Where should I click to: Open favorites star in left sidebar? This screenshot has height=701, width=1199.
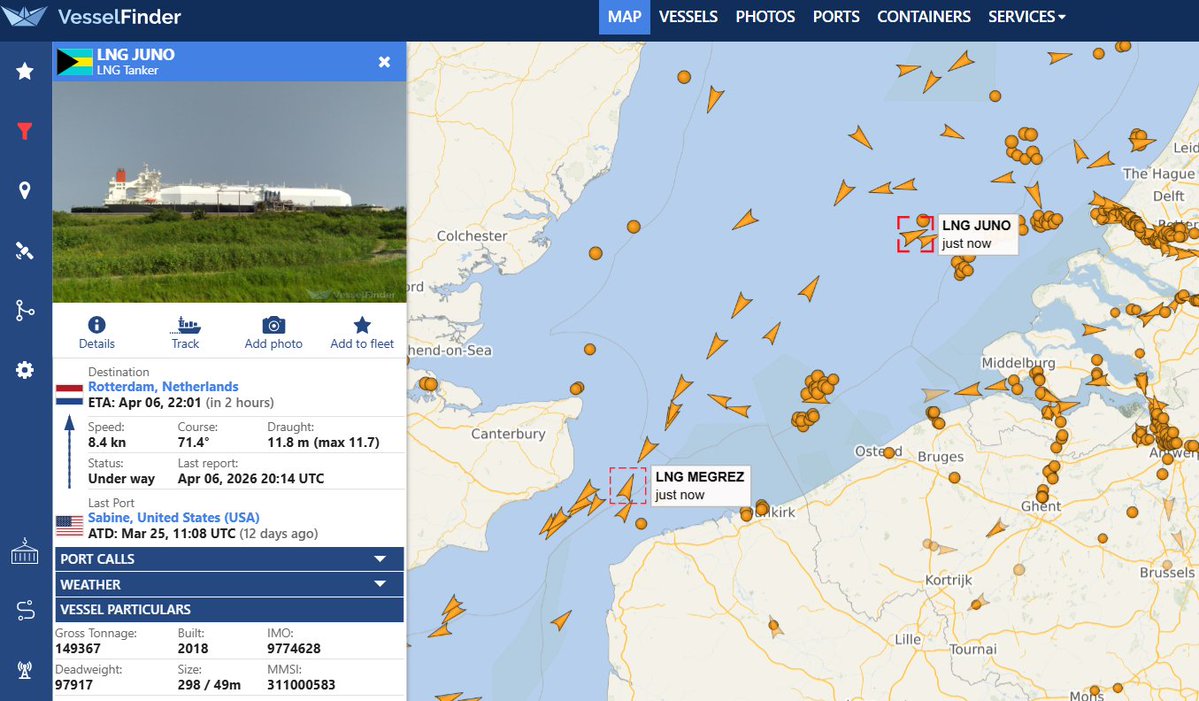[24, 71]
